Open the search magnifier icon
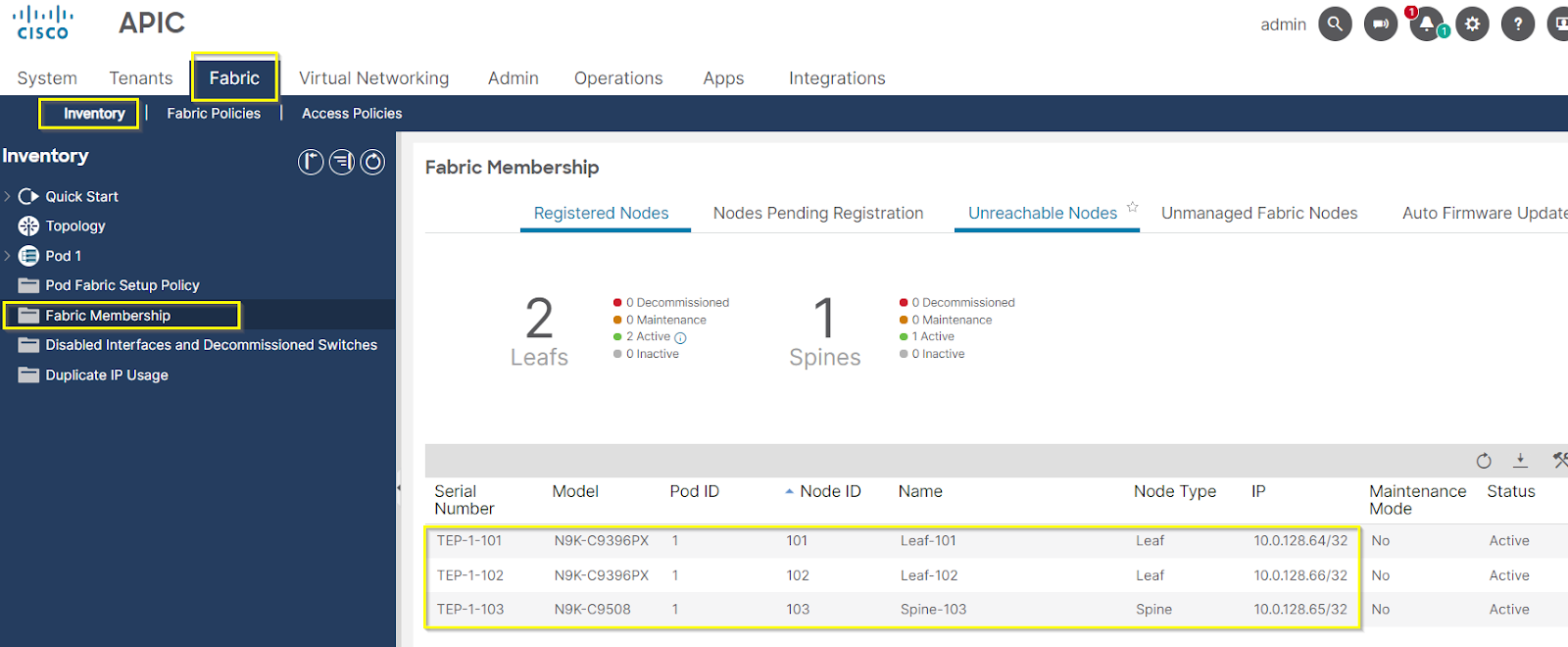 pyautogui.click(x=1335, y=24)
